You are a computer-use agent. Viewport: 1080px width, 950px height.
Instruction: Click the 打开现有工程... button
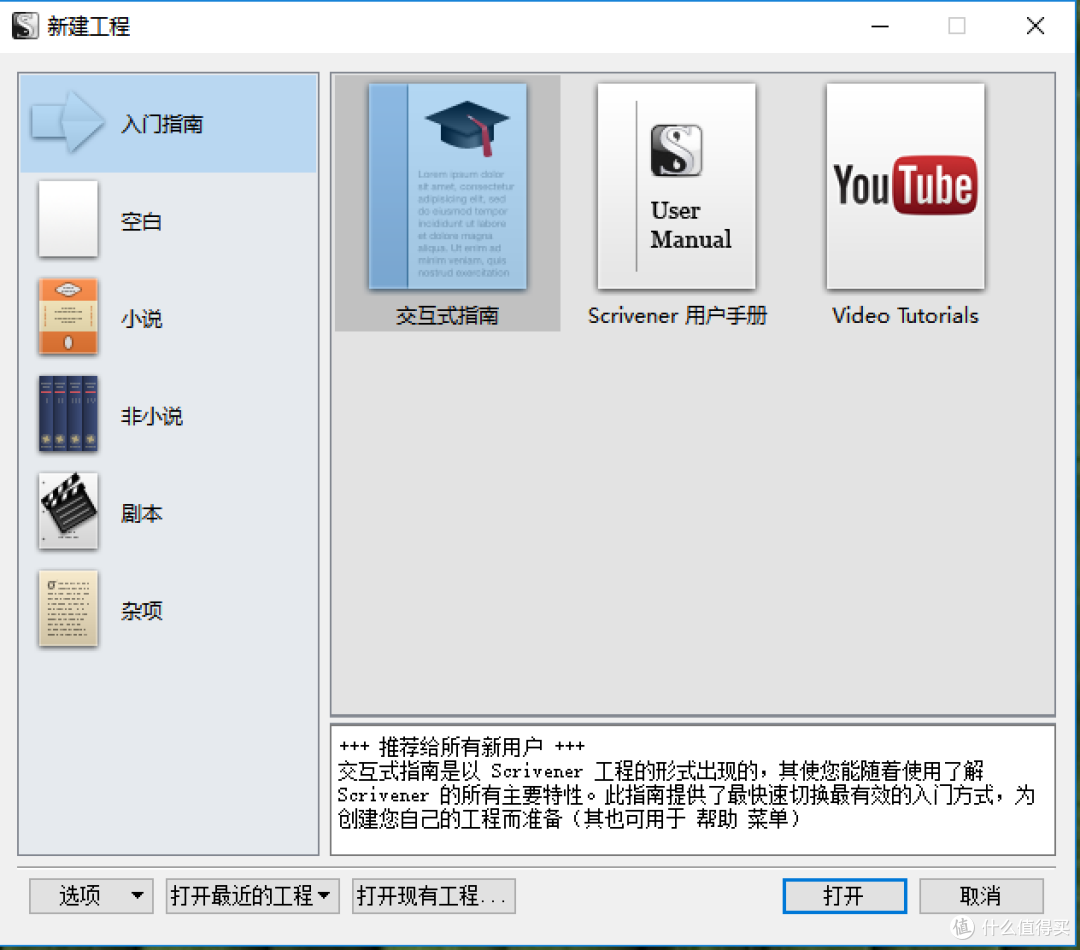[x=433, y=896]
